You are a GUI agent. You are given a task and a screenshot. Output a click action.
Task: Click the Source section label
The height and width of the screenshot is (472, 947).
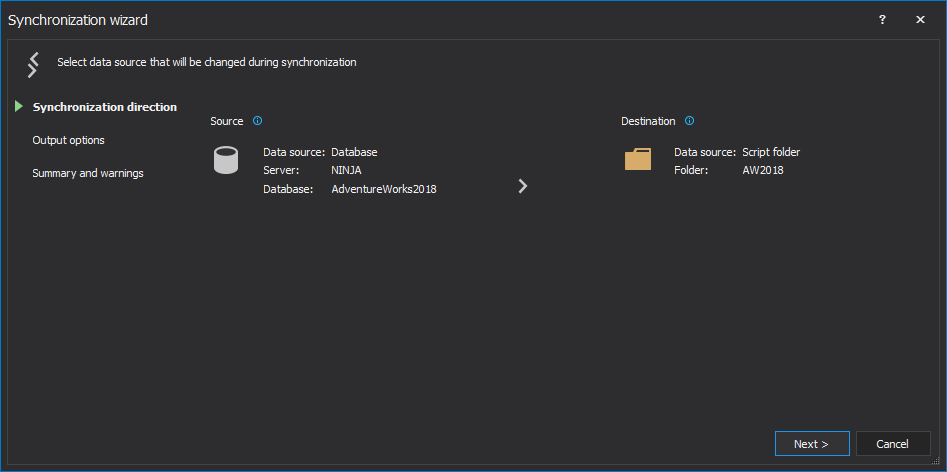coord(227,121)
